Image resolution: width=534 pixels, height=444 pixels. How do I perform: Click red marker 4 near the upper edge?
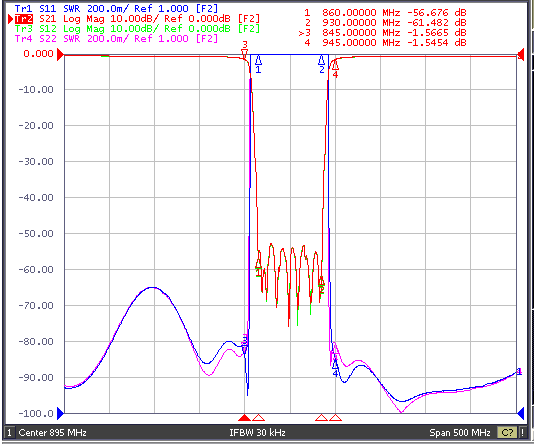coord(335,64)
